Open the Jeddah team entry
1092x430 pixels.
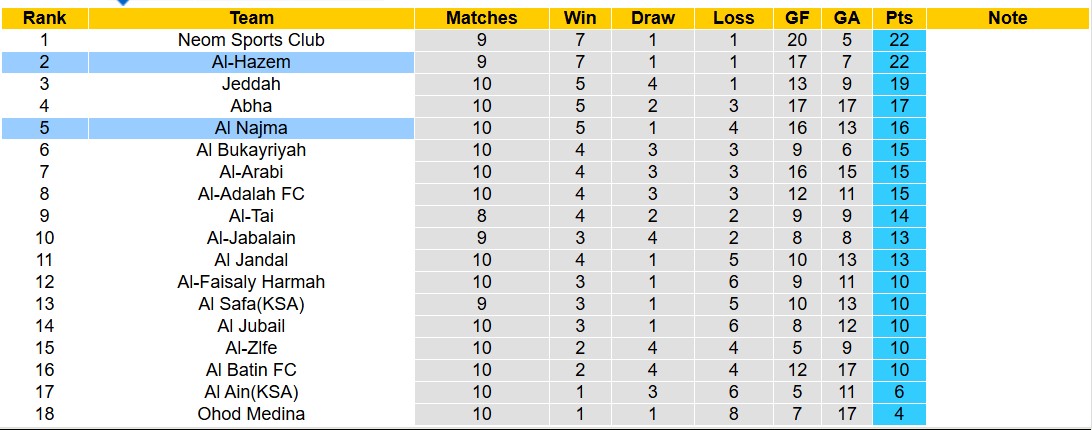coord(251,84)
